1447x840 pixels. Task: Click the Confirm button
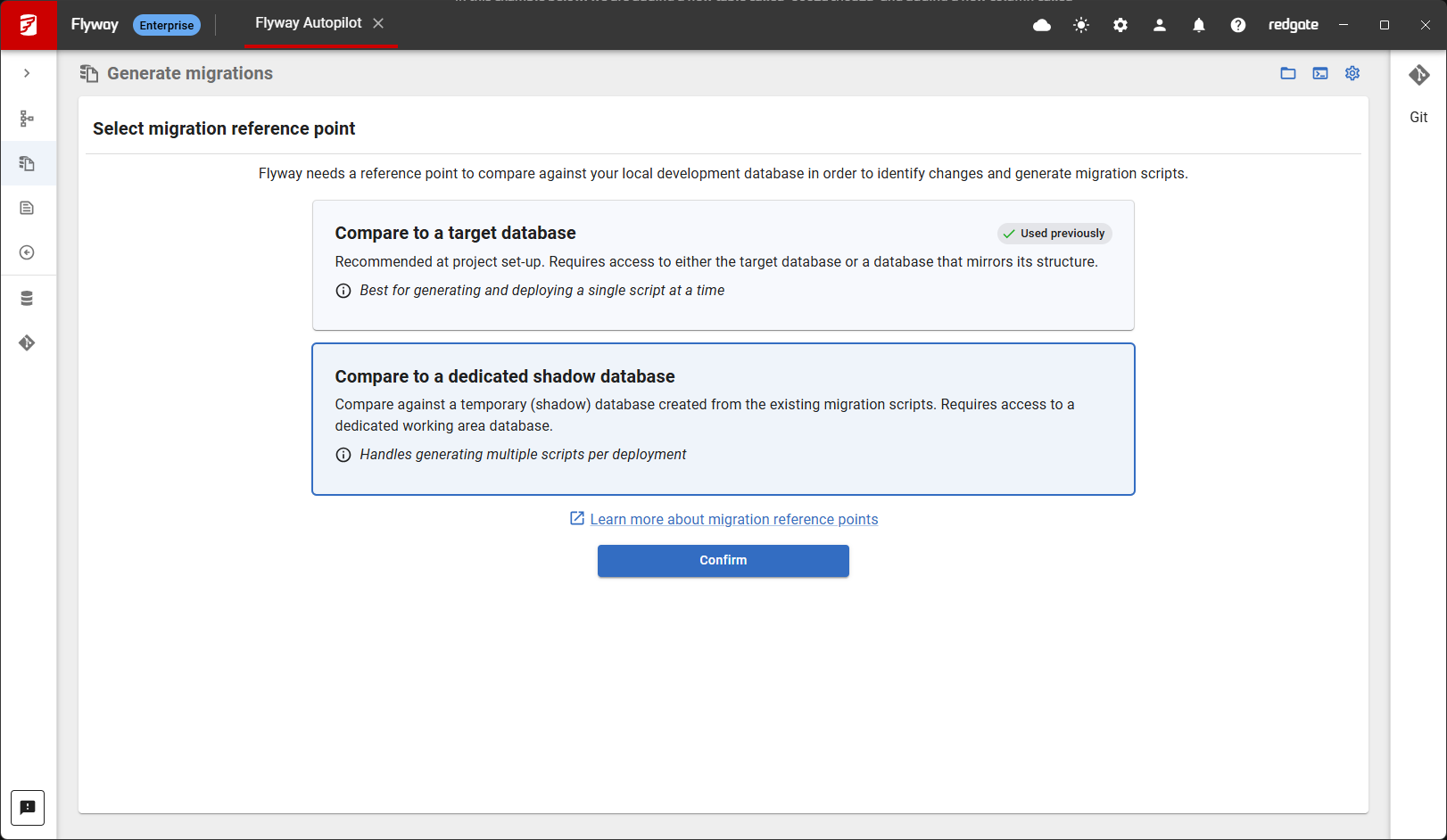coord(723,561)
